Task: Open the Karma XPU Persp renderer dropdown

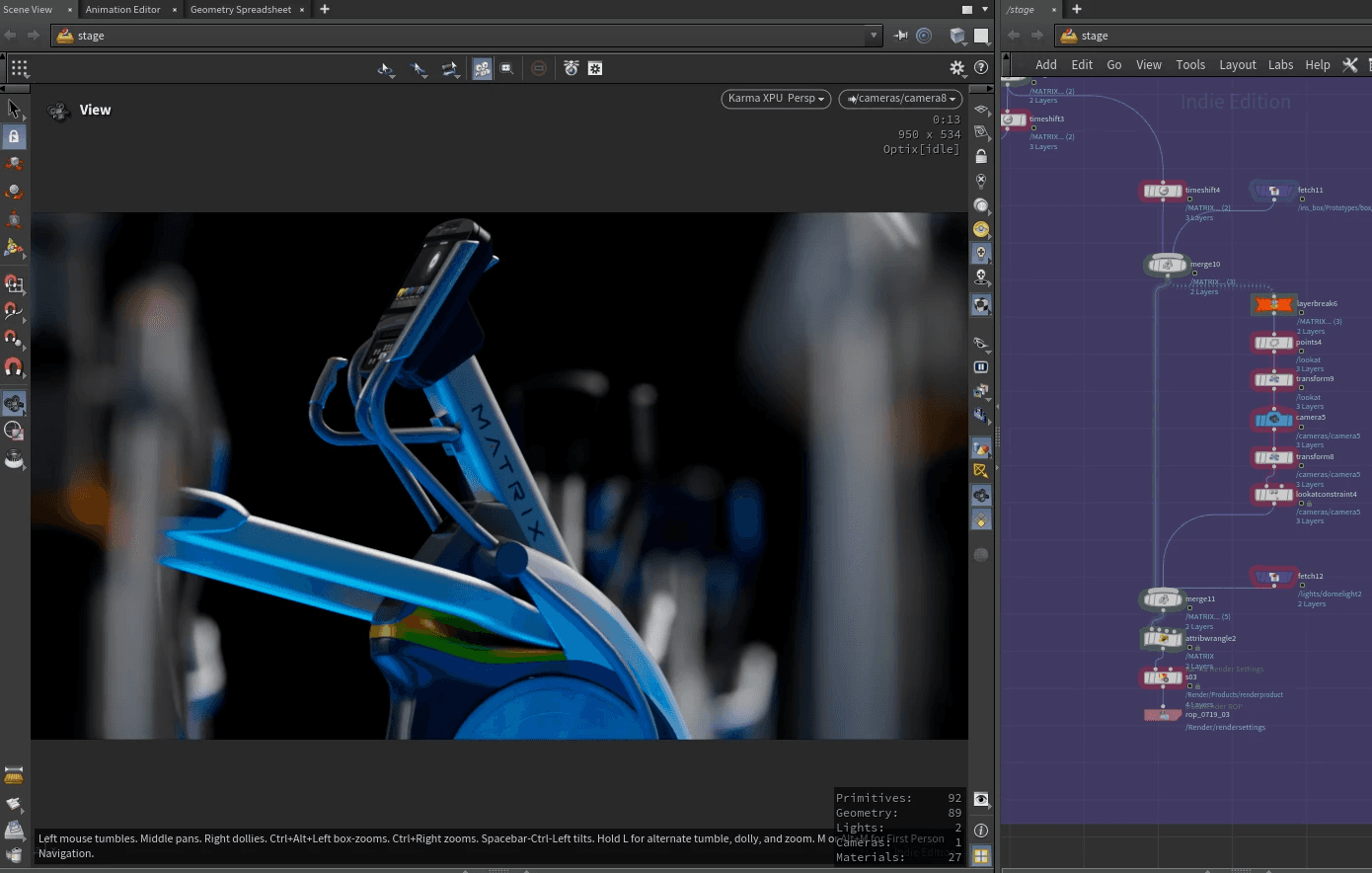Action: [x=776, y=99]
